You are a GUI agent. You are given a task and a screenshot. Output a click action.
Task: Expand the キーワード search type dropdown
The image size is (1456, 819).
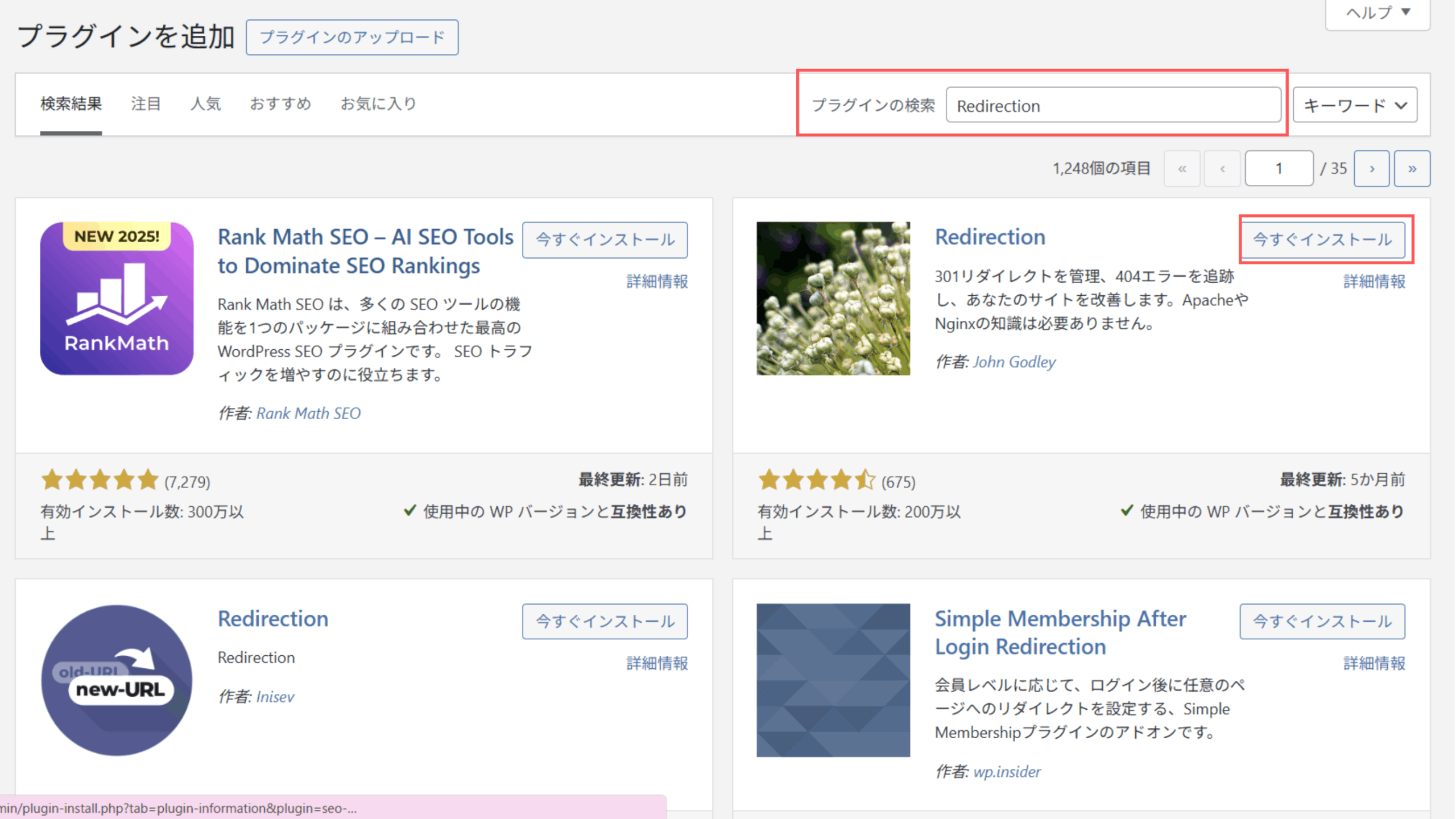[x=1354, y=105]
